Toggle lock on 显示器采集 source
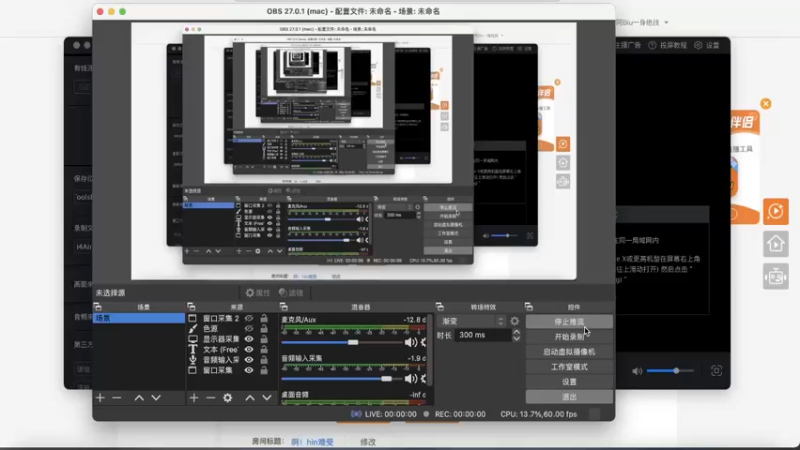800x450 pixels. tap(264, 339)
